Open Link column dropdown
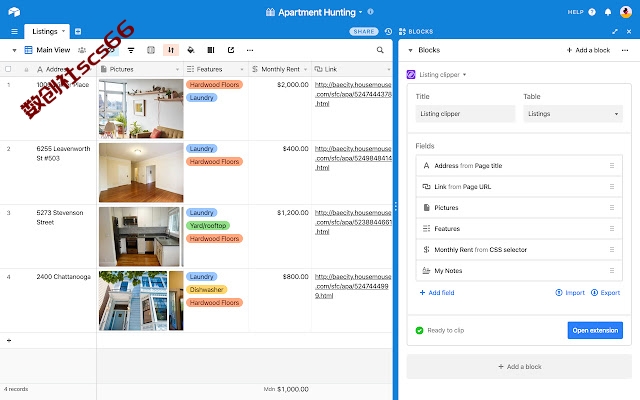 pos(388,69)
